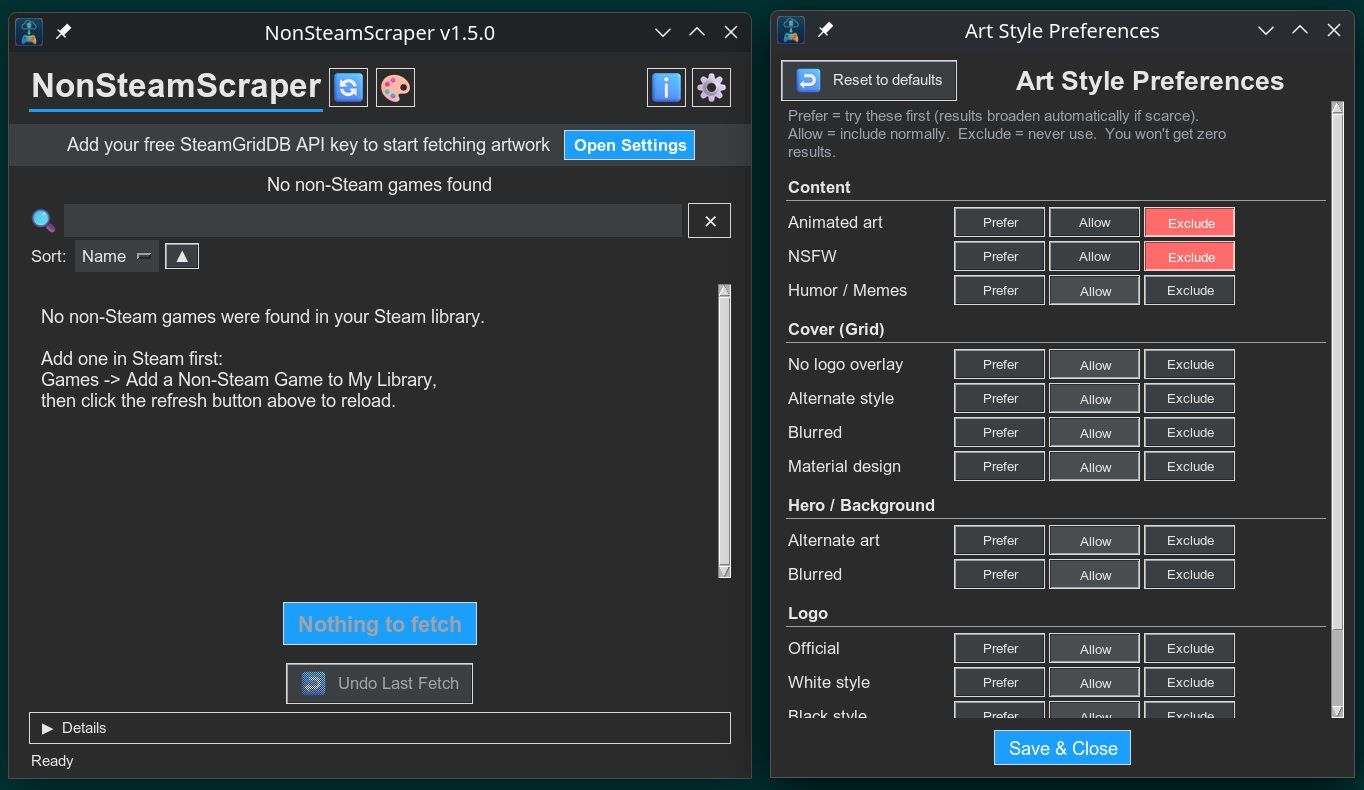1364x790 pixels.
Task: Focus the game search input field
Action: pos(373,221)
